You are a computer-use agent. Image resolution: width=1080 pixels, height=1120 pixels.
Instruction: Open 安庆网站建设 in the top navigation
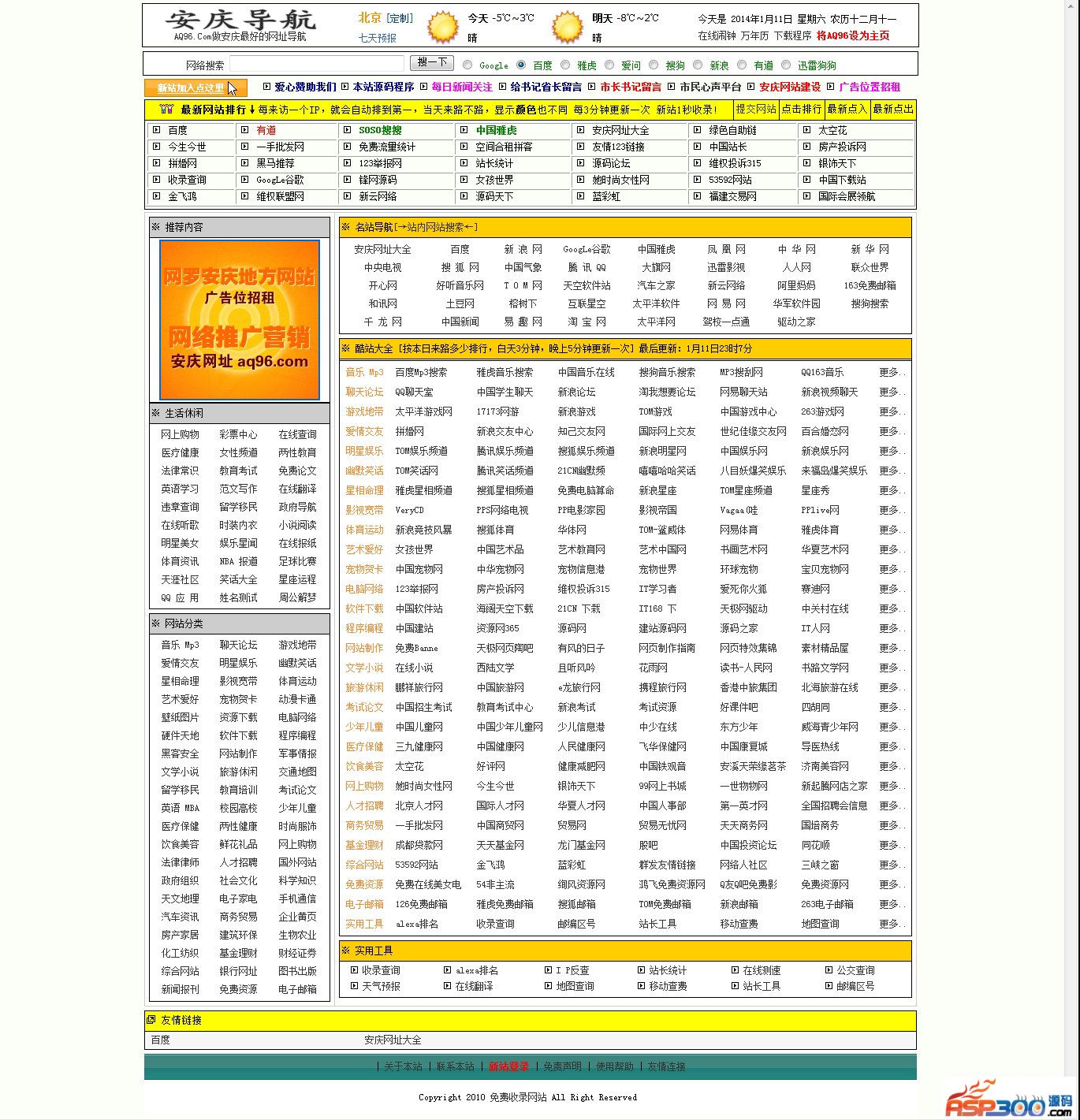tap(790, 87)
